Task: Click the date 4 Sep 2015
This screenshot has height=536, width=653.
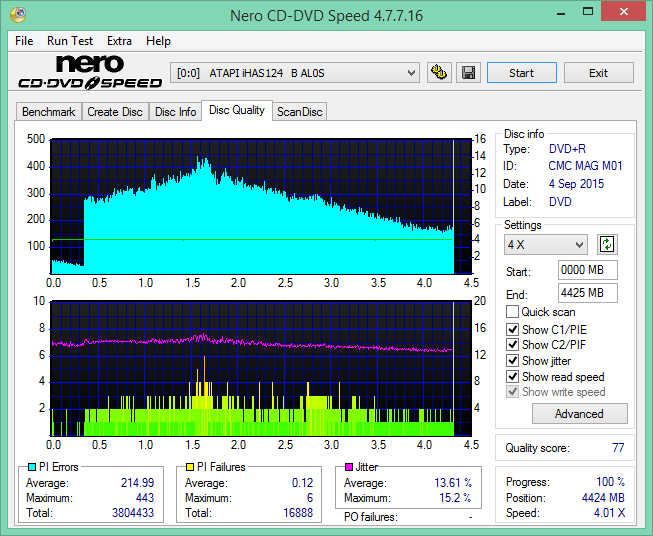Action: pyautogui.click(x=576, y=184)
